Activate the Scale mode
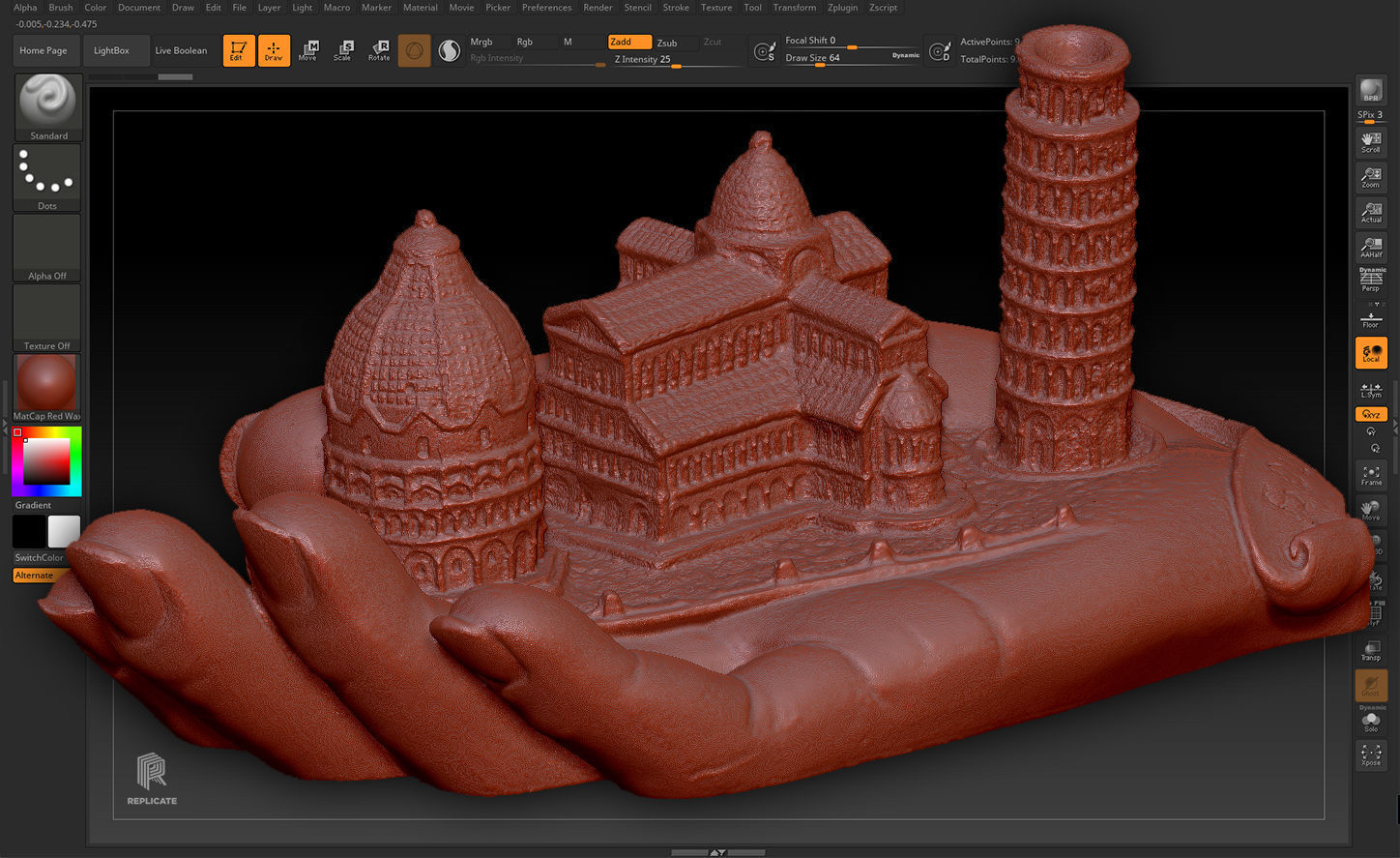 (x=343, y=50)
